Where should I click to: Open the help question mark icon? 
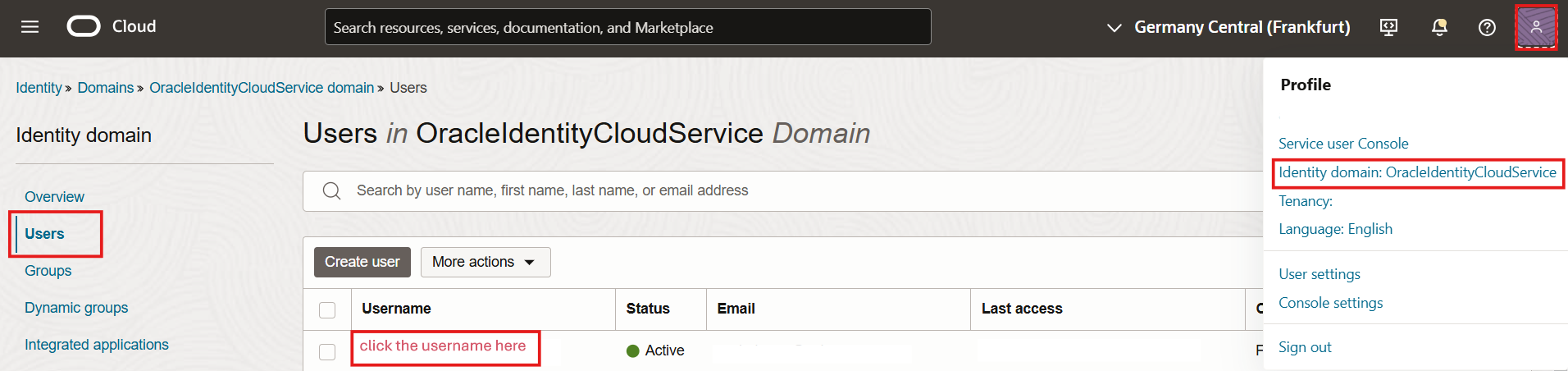pos(1487,27)
